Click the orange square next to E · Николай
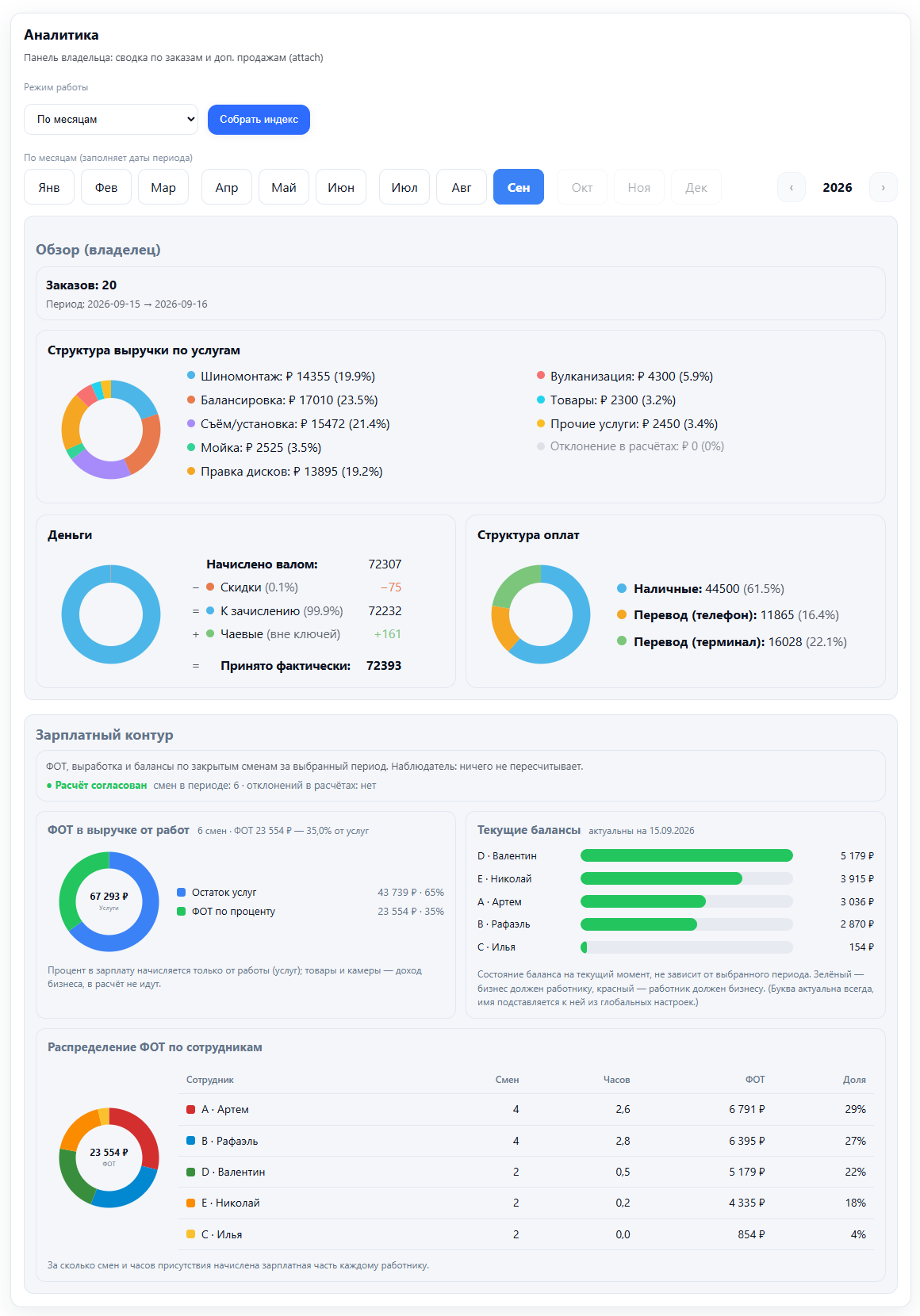 [190, 1203]
